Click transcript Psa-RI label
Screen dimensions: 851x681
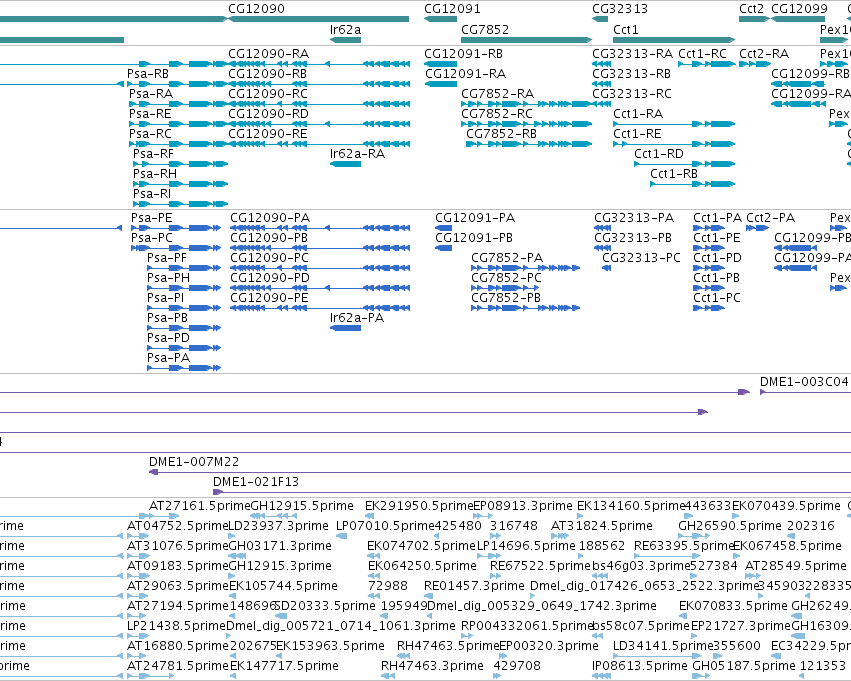[152, 194]
